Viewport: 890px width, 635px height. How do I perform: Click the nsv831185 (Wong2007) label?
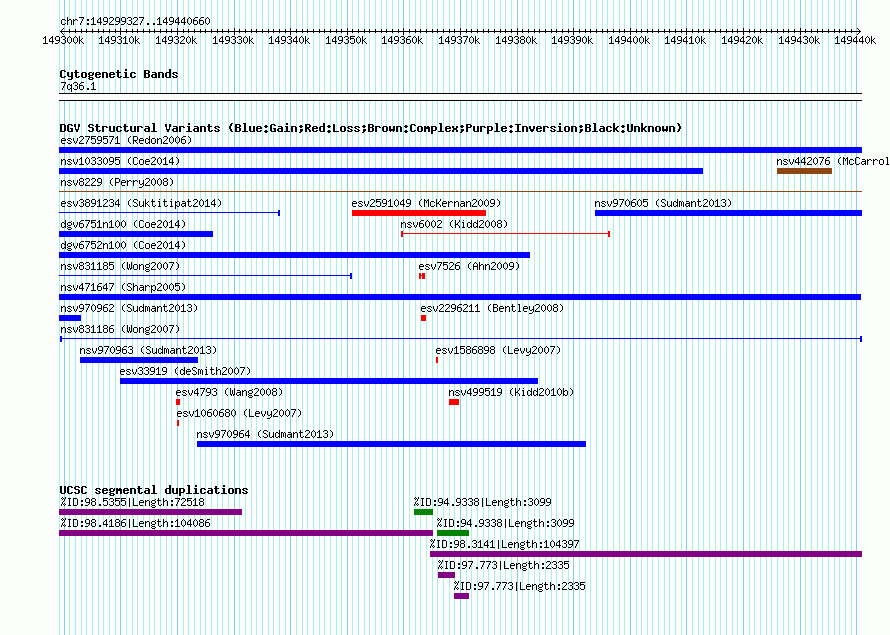click(x=120, y=266)
